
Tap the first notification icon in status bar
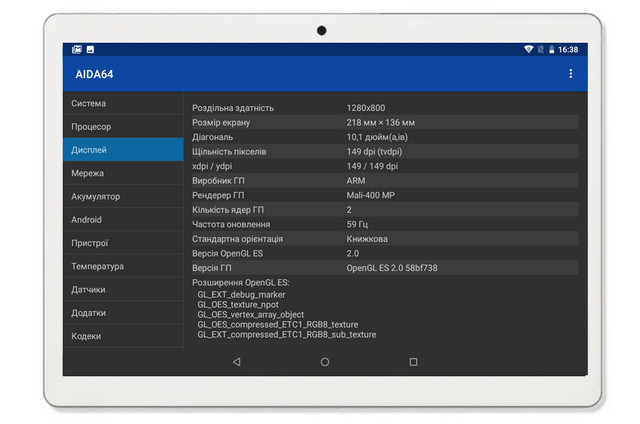77,49
